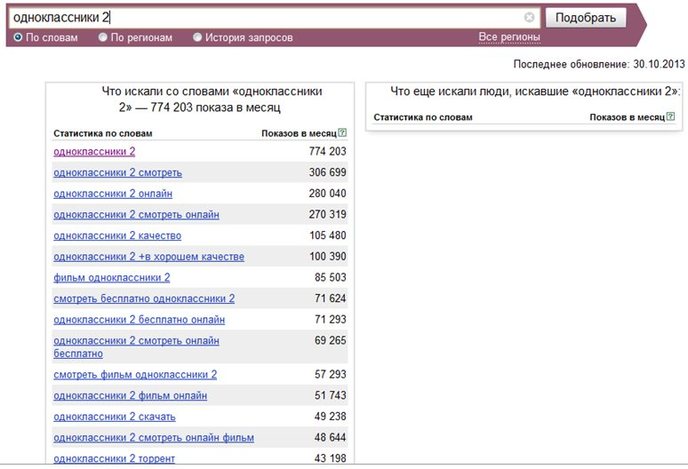Click the 'Подобрать' button
Image resolution: width=688 pixels, height=469 pixels.
(586, 18)
